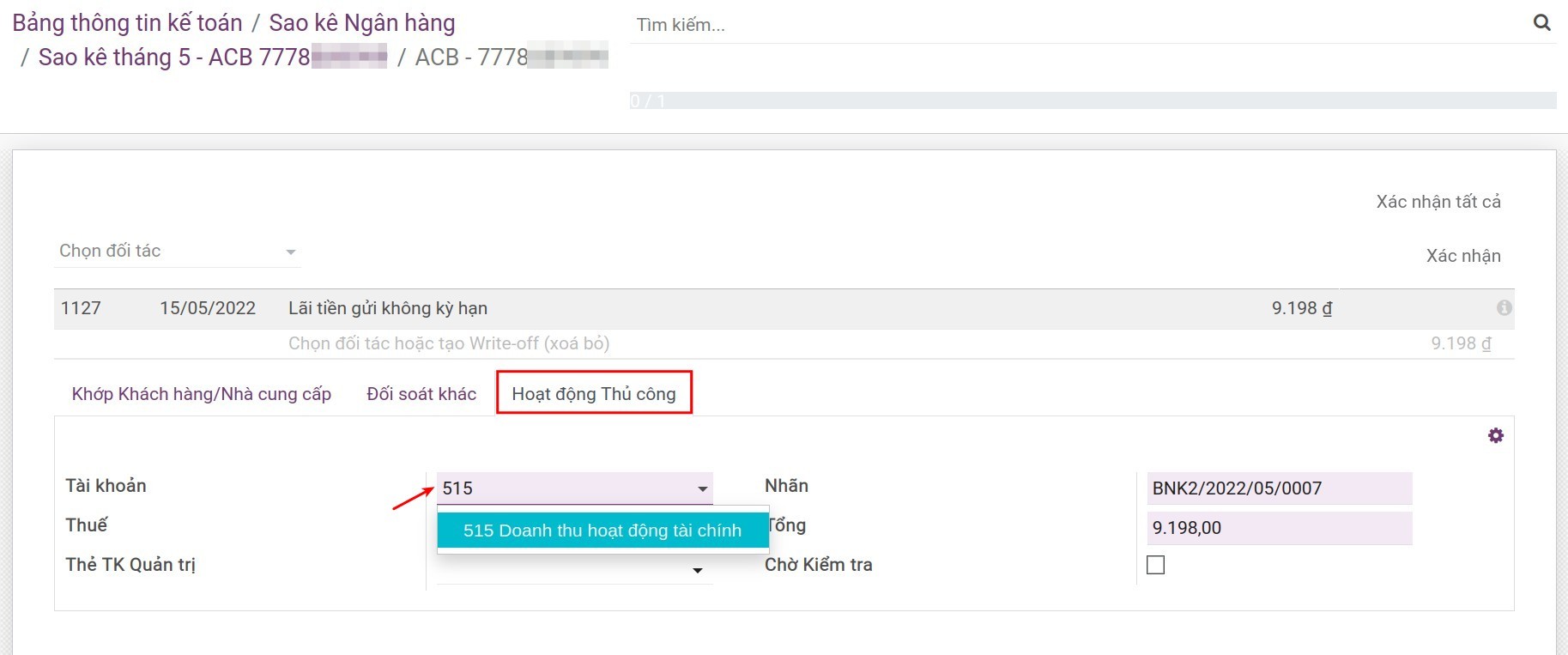This screenshot has height=655, width=1568.
Task: Click the Xác nhận button
Action: coord(1462,256)
